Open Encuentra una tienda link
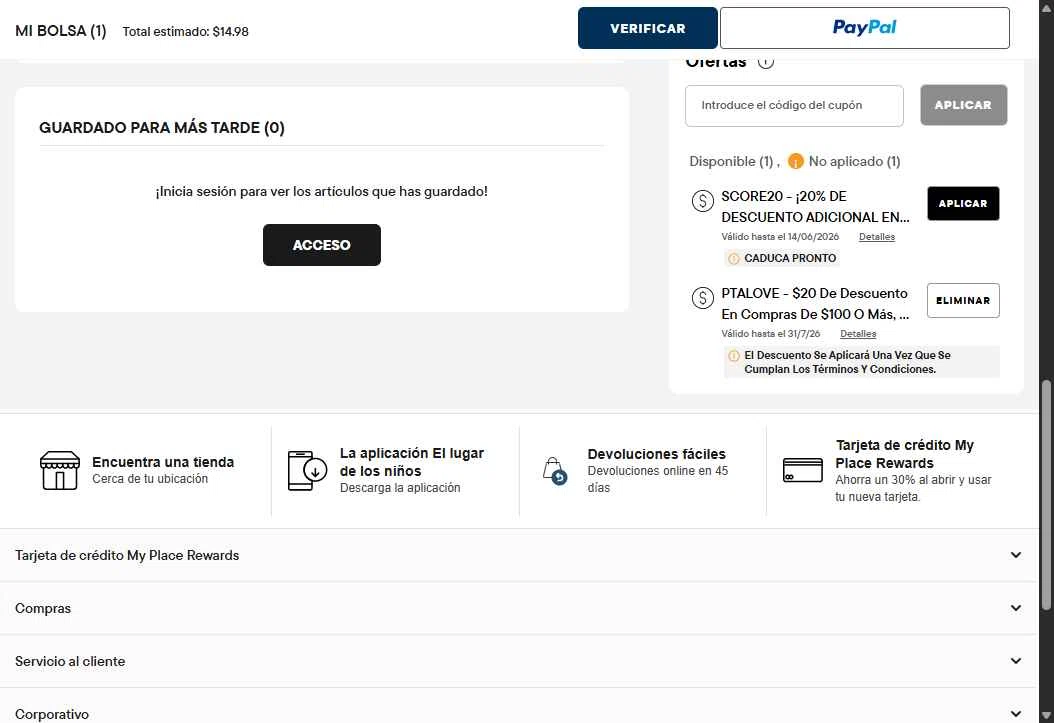Image resolution: width=1054 pixels, height=723 pixels. click(x=163, y=462)
